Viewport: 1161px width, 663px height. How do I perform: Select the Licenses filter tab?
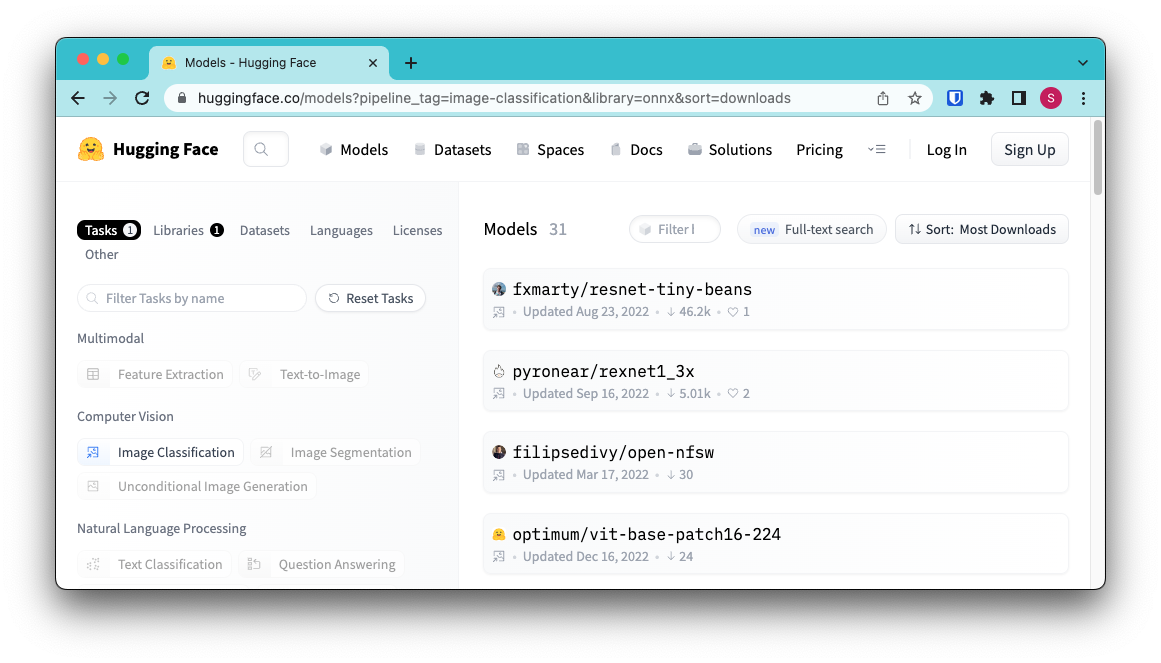point(417,230)
